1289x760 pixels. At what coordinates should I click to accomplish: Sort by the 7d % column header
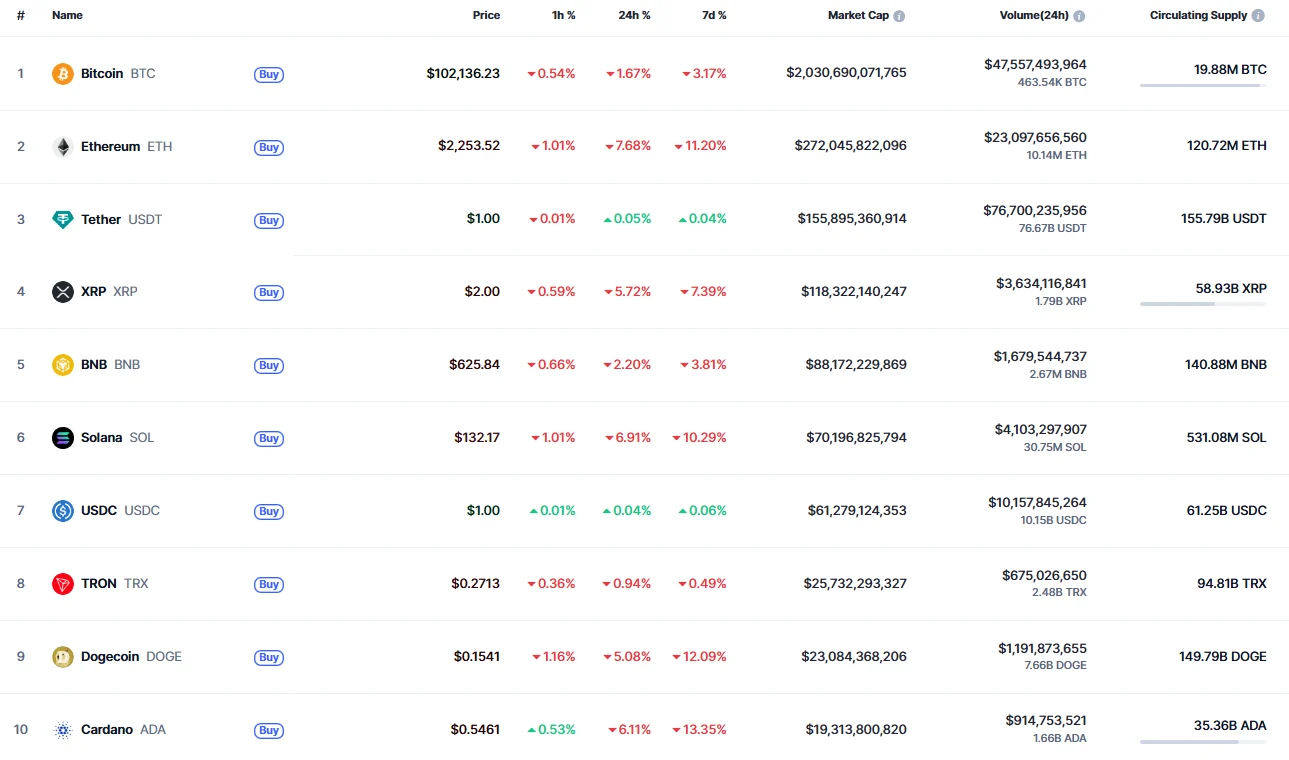pyautogui.click(x=713, y=16)
